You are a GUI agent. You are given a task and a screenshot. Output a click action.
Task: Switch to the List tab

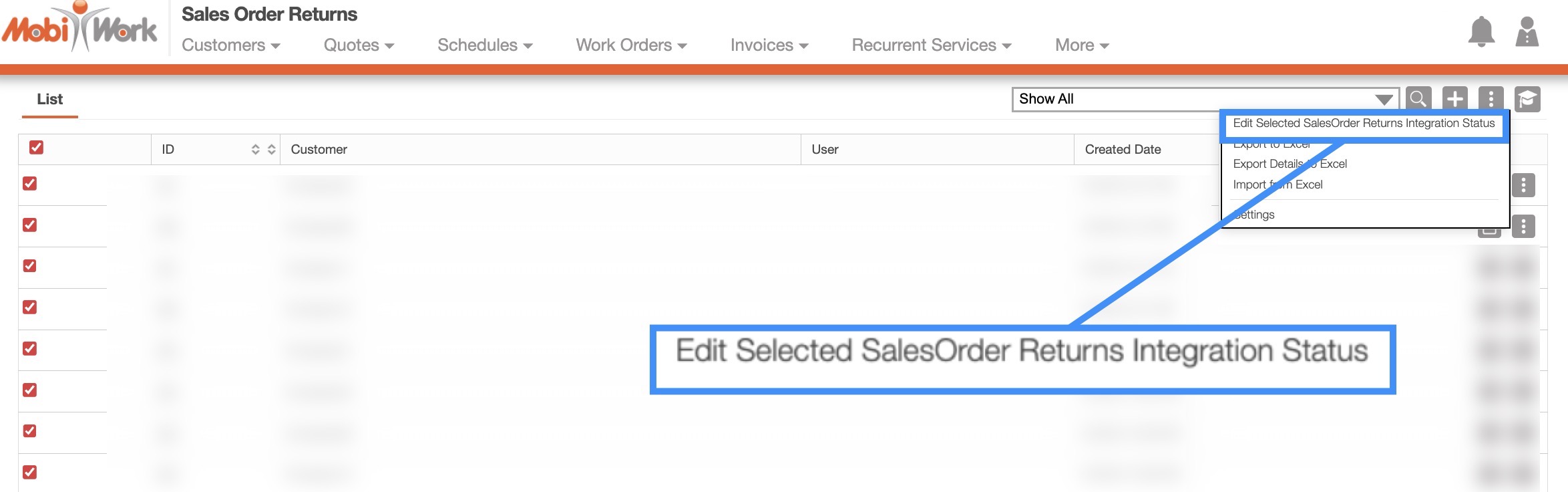pyautogui.click(x=50, y=99)
